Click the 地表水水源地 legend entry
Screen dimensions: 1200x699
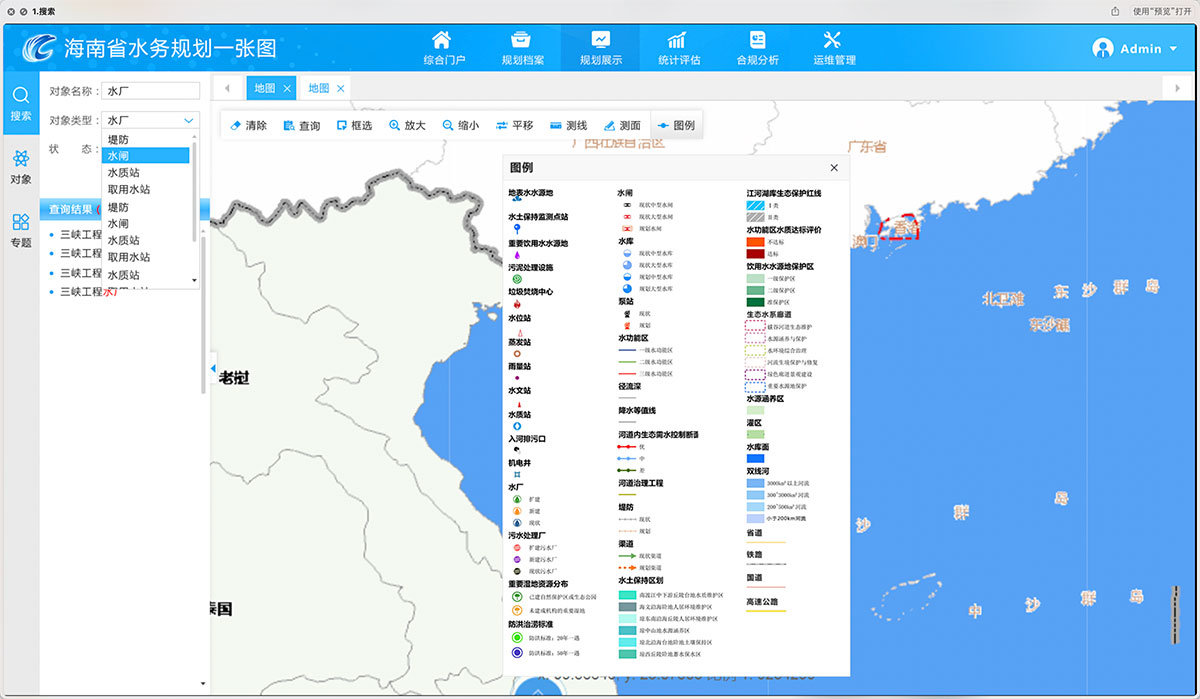click(530, 193)
